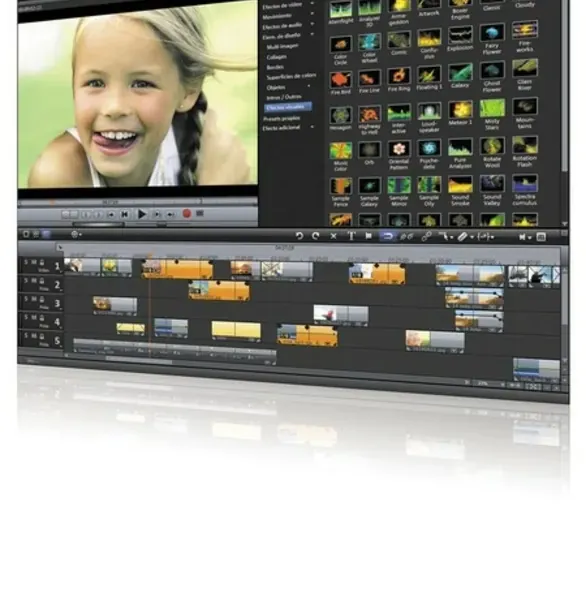Click the bracket insert mode icon in the toolbar
586x600 pixels.
click(483, 237)
